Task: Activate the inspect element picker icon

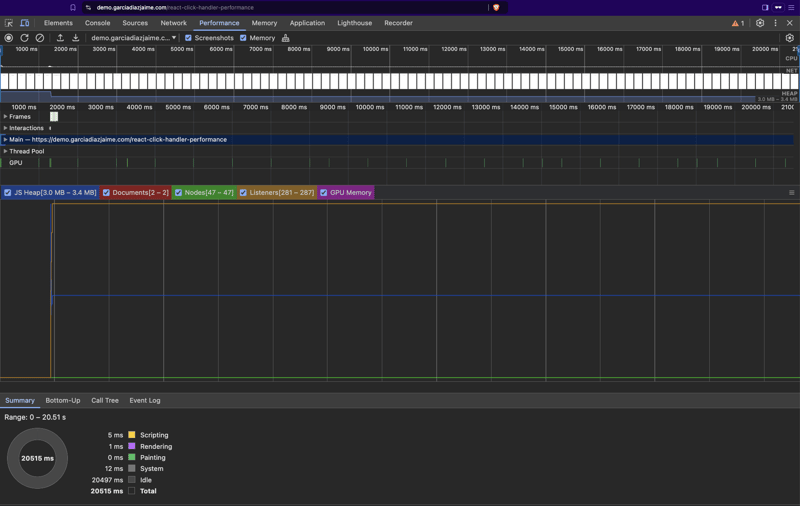Action: [9, 23]
